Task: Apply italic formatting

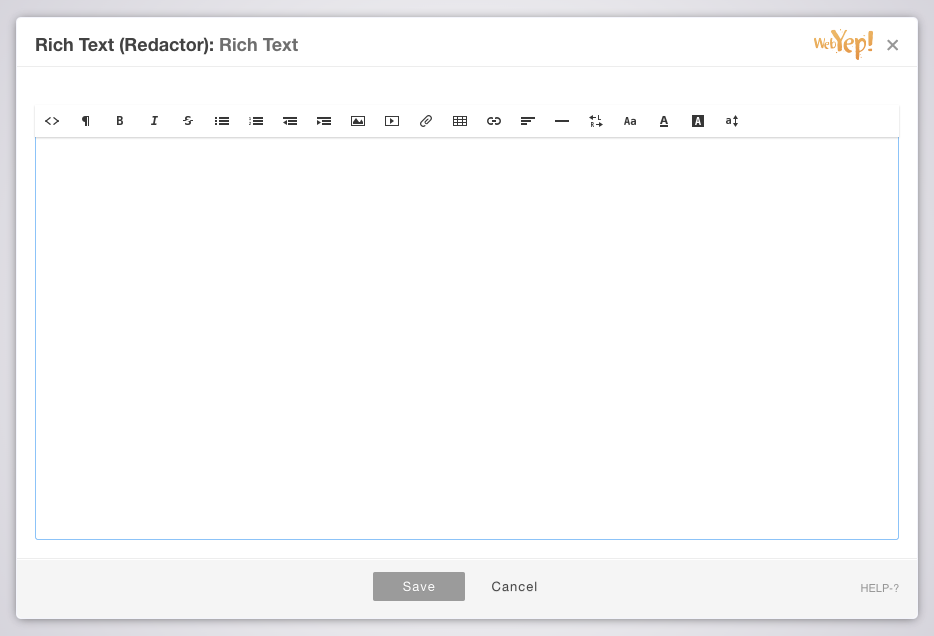Action: point(154,121)
